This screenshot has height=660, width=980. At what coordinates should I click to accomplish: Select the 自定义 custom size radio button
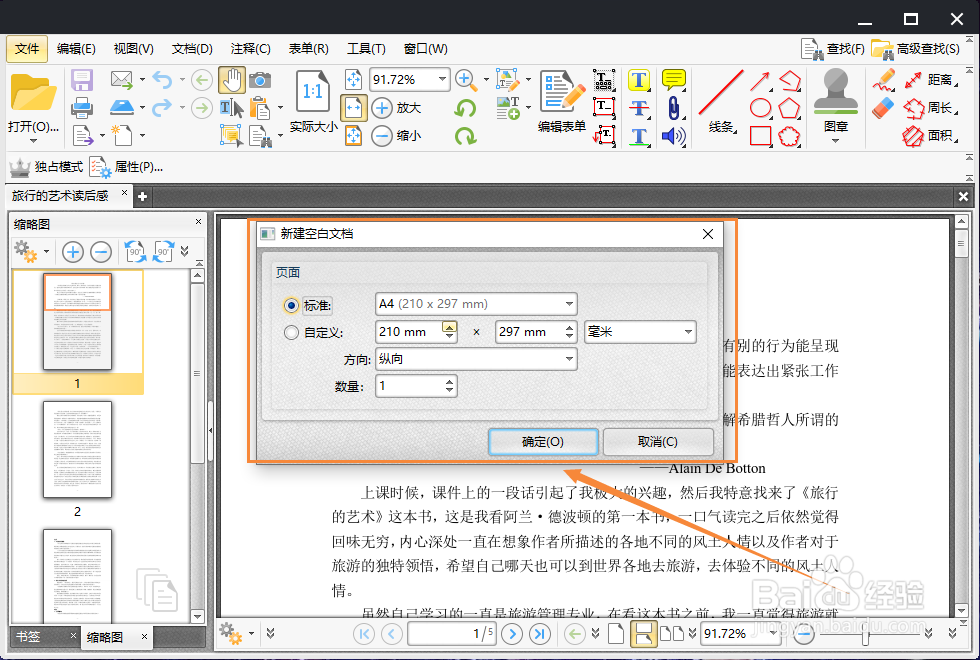291,331
